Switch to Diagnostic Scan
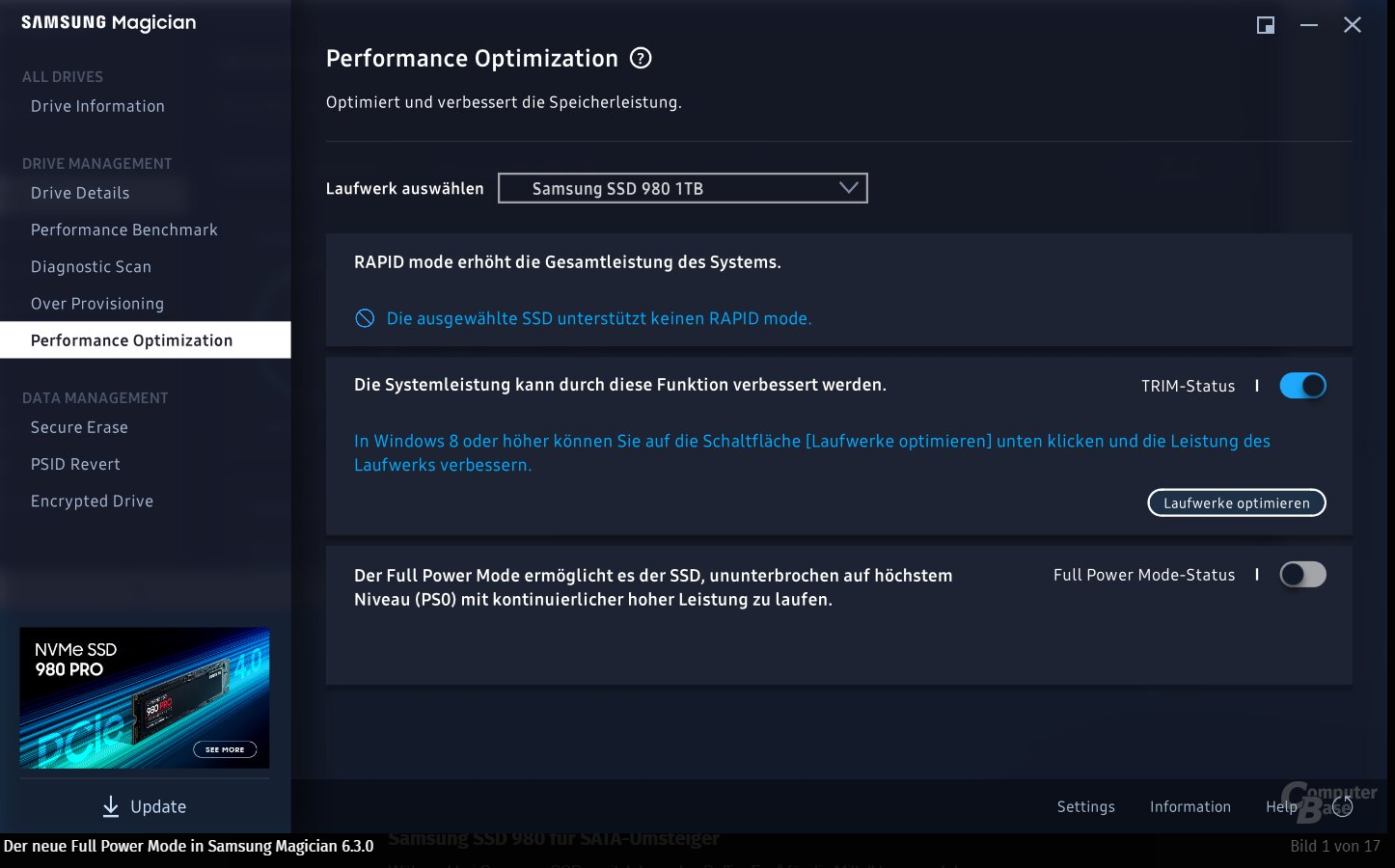 (x=91, y=266)
